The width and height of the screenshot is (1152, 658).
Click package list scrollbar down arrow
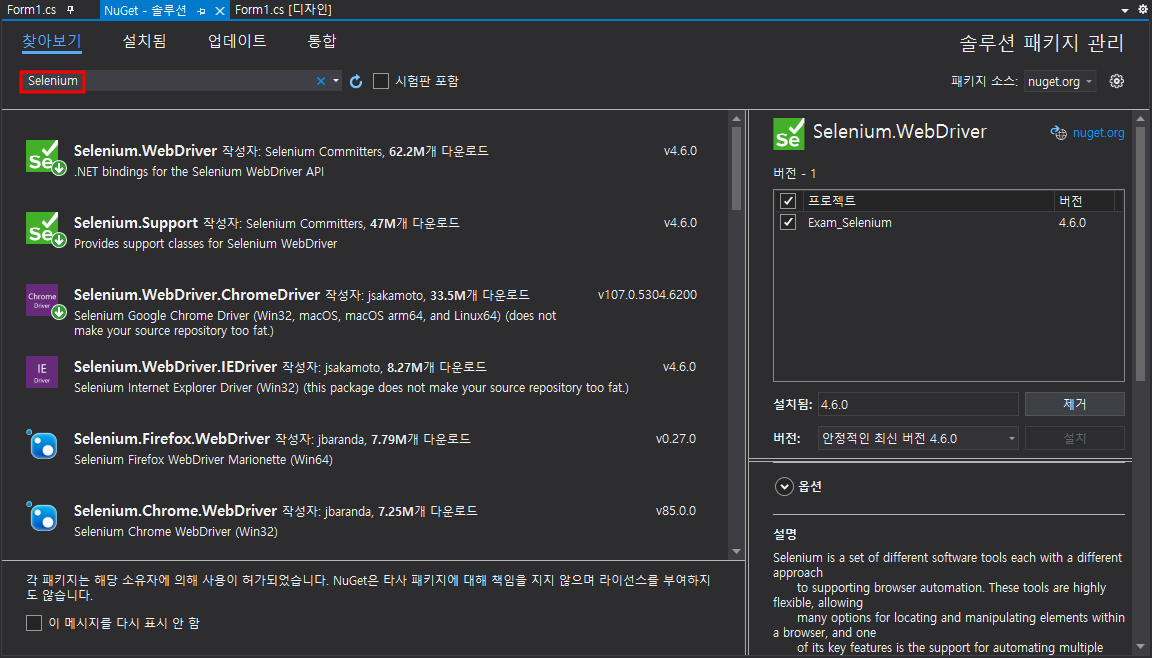pyautogui.click(x=736, y=552)
